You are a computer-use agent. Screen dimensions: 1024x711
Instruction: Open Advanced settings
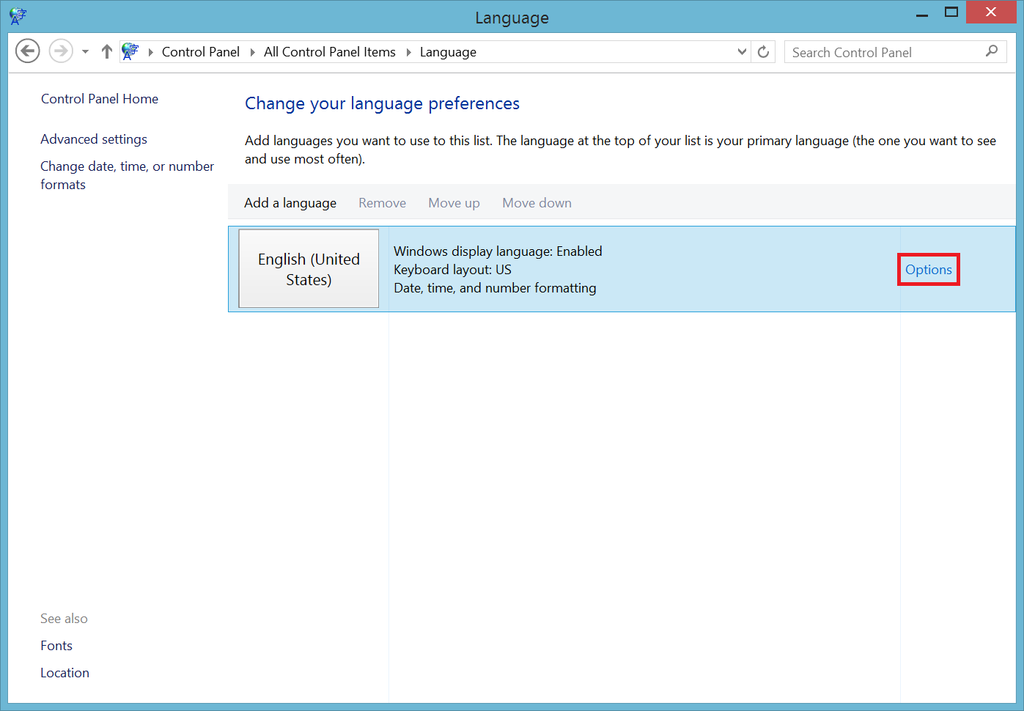[93, 139]
